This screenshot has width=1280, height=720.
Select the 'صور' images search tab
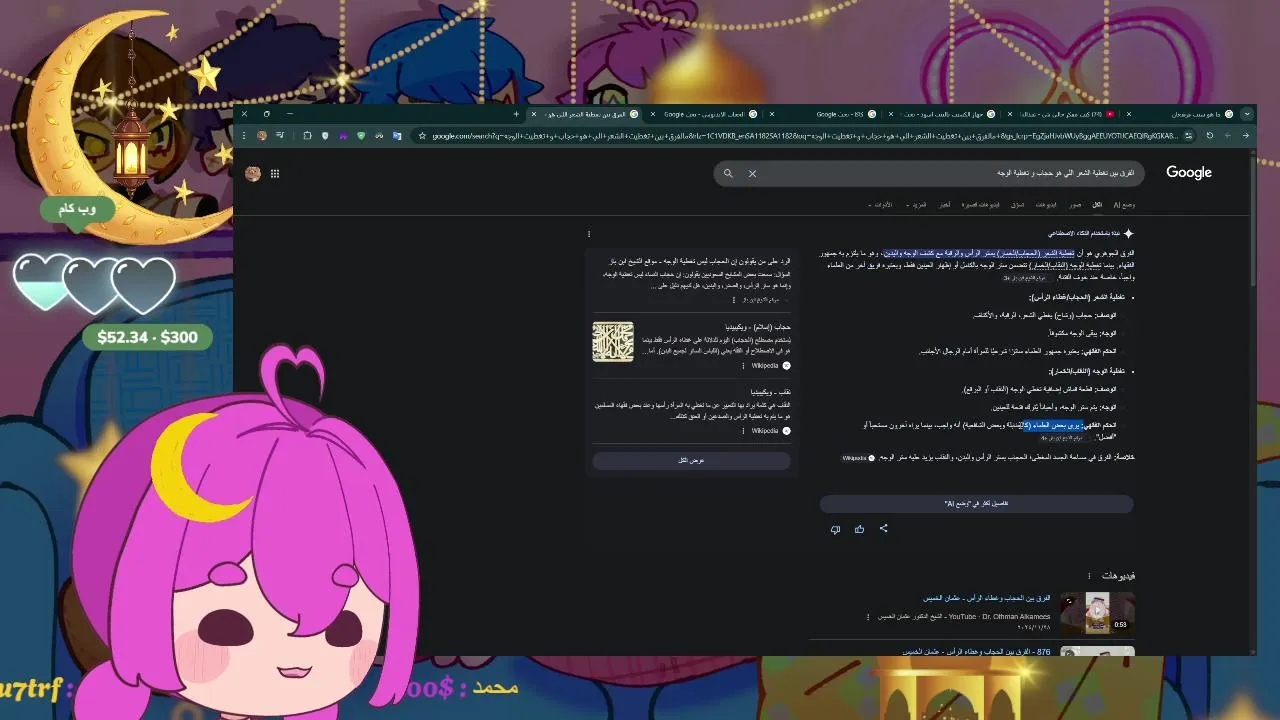[1075, 205]
